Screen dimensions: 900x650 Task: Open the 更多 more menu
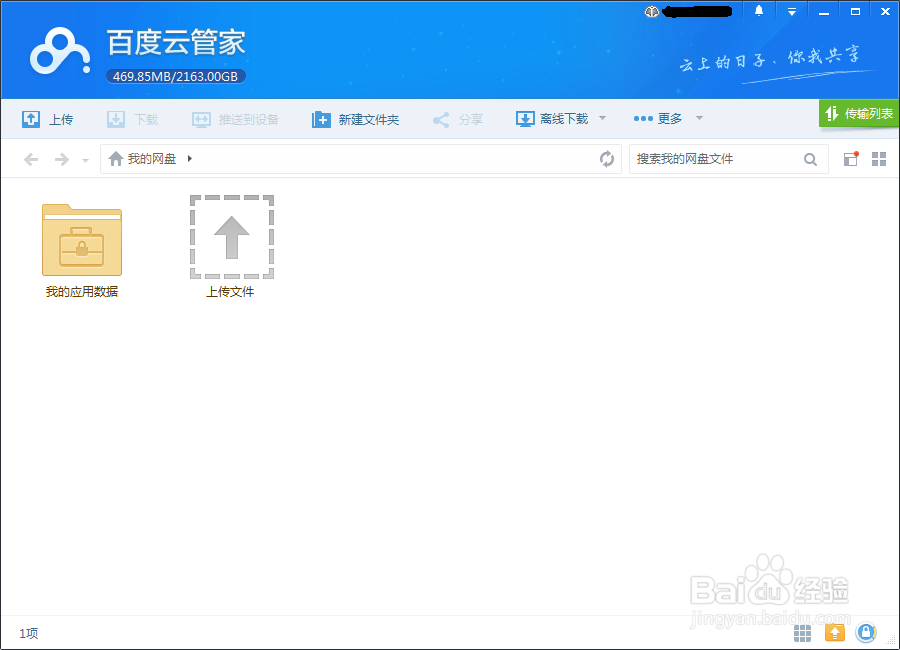[658, 118]
